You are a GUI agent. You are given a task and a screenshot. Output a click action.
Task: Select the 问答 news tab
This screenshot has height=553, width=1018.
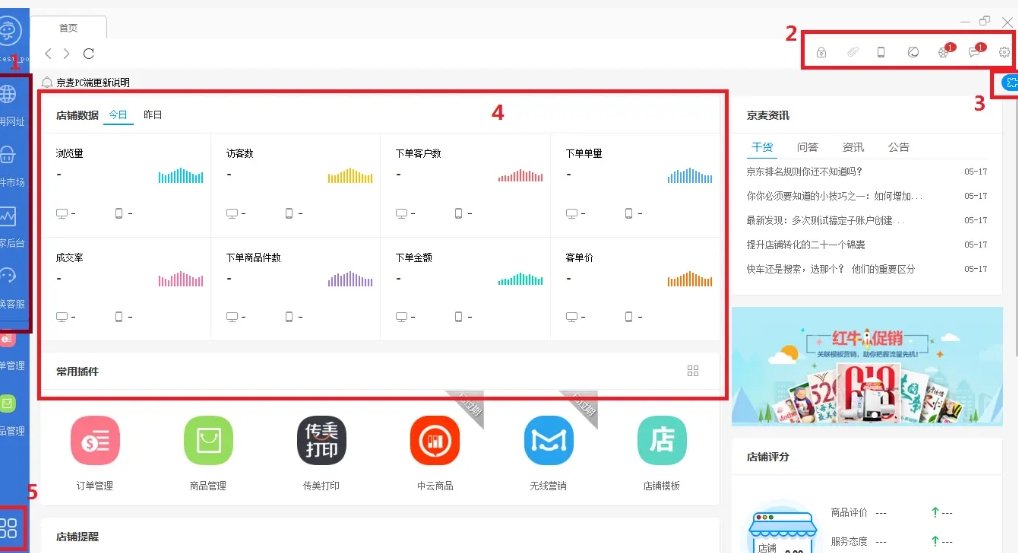pyautogui.click(x=808, y=147)
